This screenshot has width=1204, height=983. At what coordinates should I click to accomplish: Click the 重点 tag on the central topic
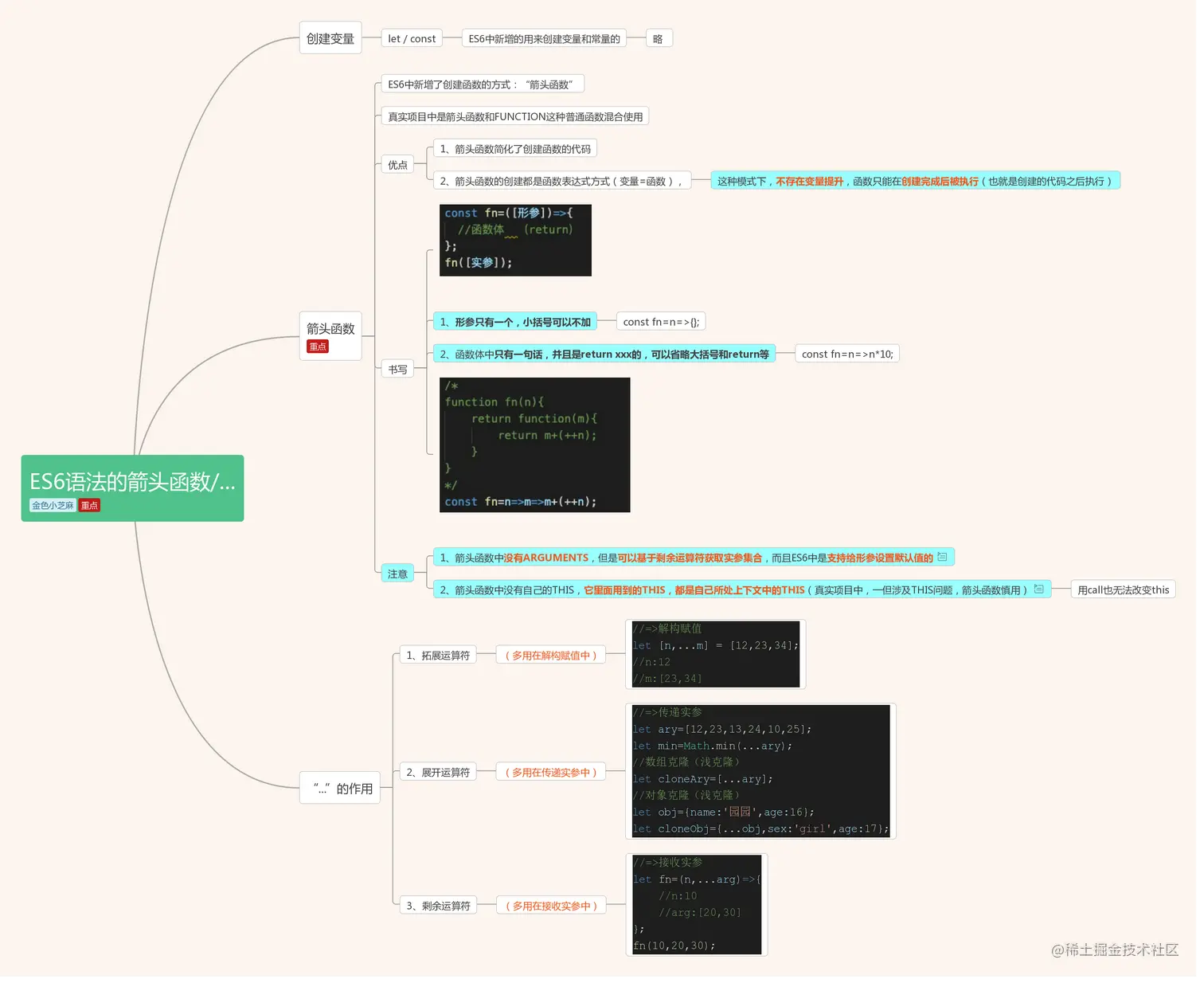(89, 506)
